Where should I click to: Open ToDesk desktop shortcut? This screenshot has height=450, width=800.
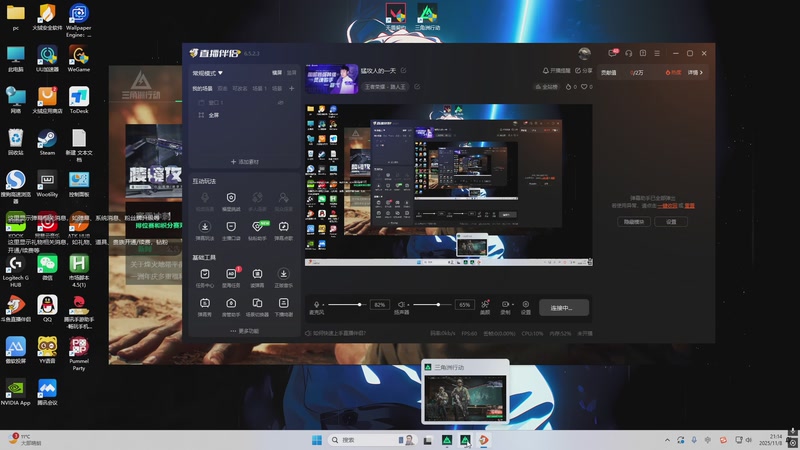pos(79,101)
